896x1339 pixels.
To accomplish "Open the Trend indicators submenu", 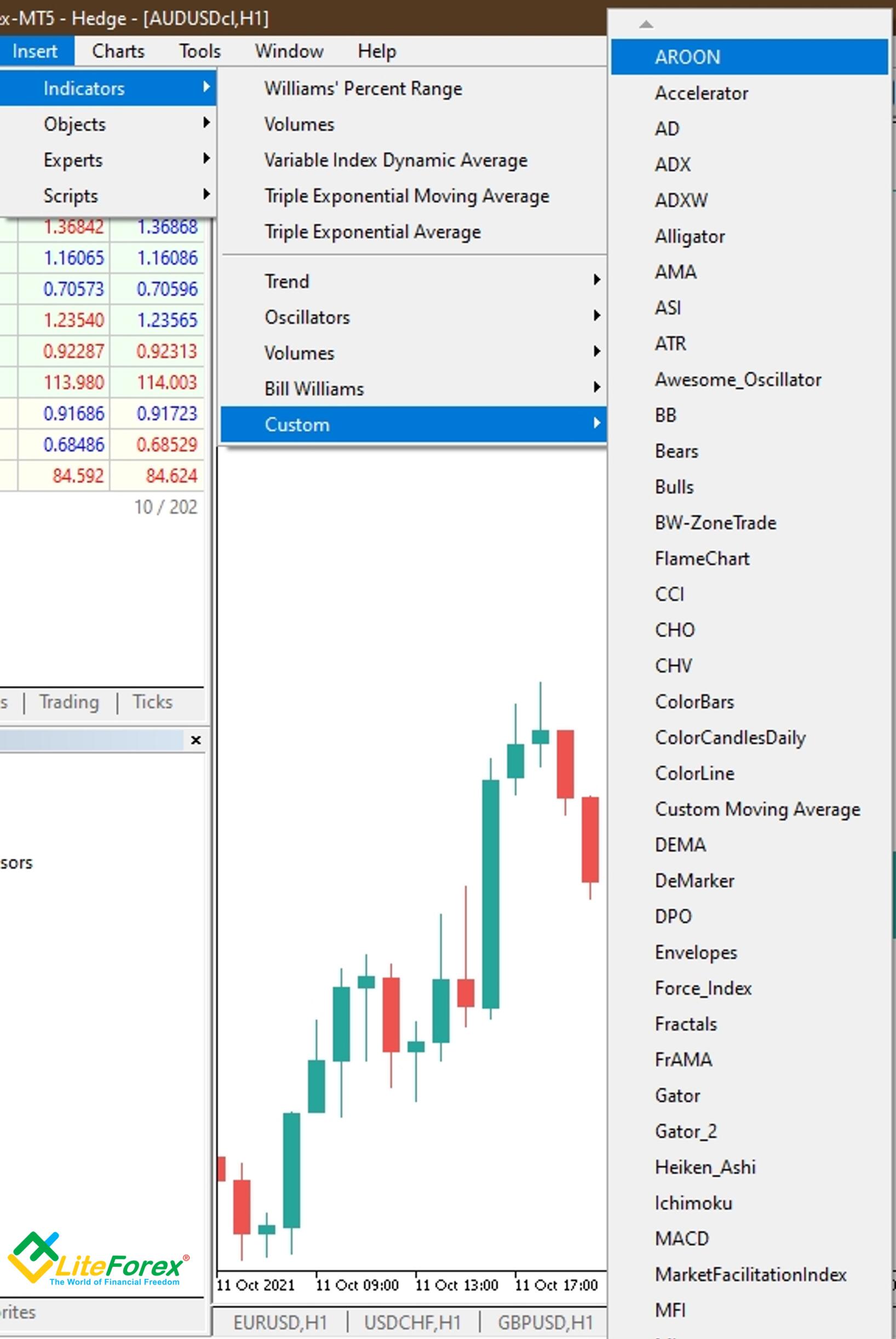I will (287, 281).
